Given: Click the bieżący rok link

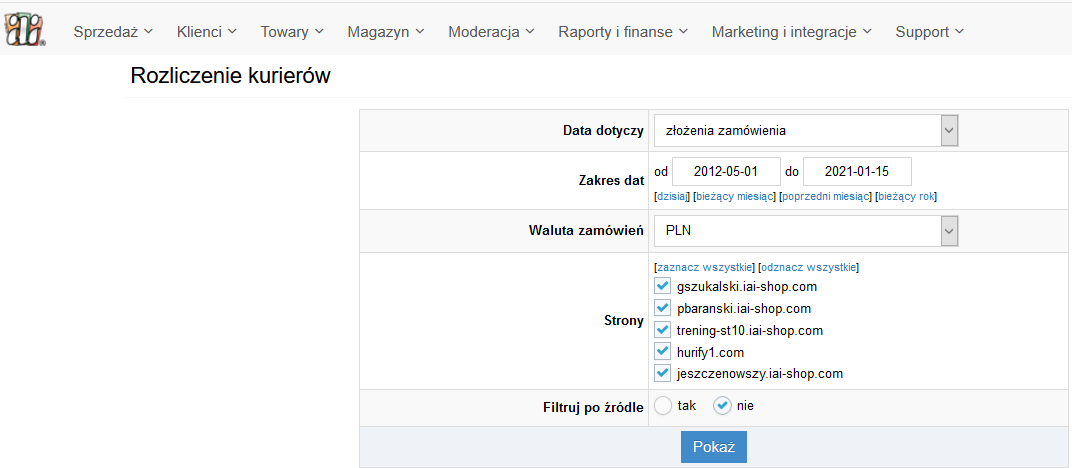Looking at the screenshot, I should 906,197.
